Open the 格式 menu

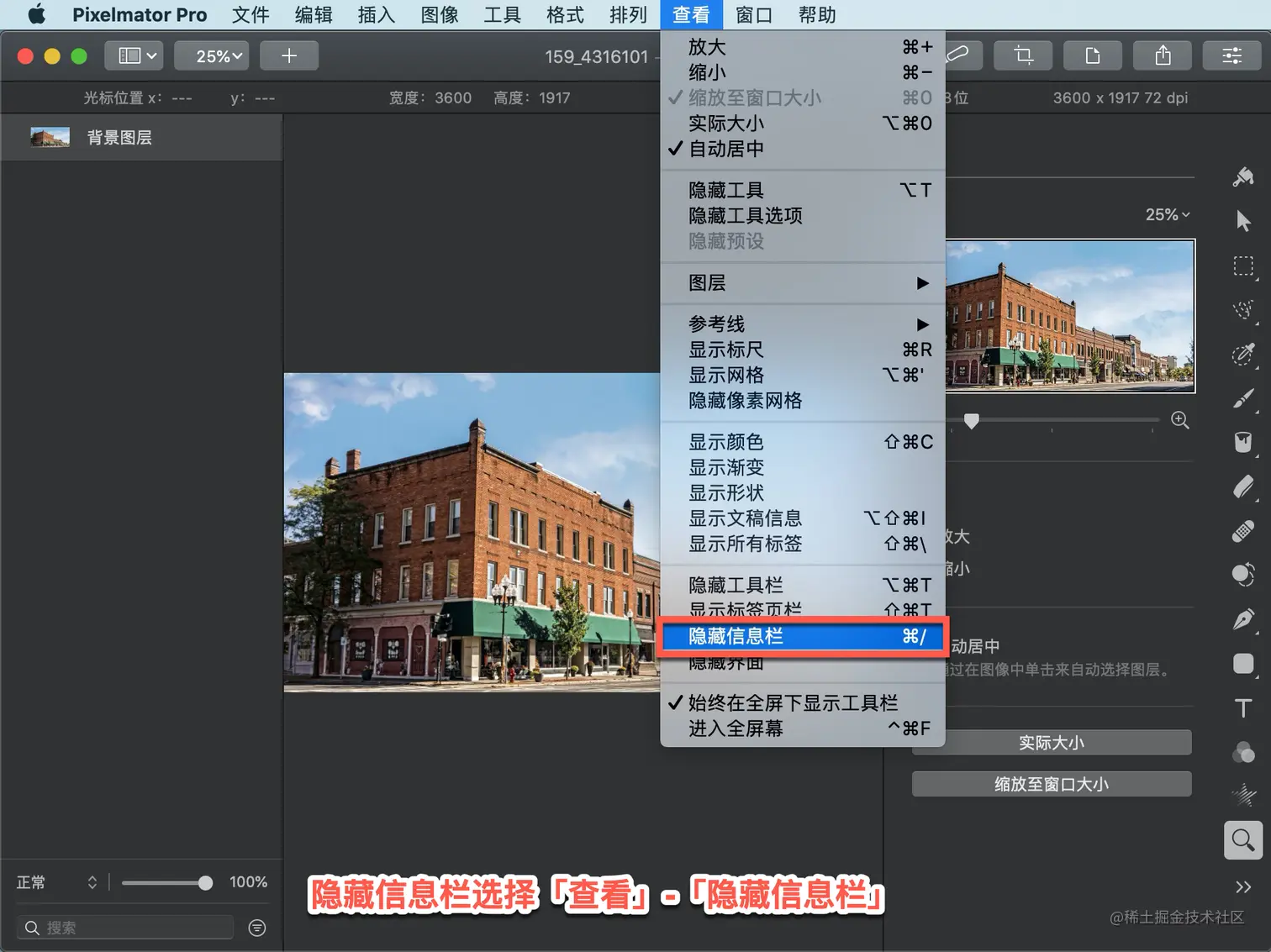pyautogui.click(x=565, y=14)
